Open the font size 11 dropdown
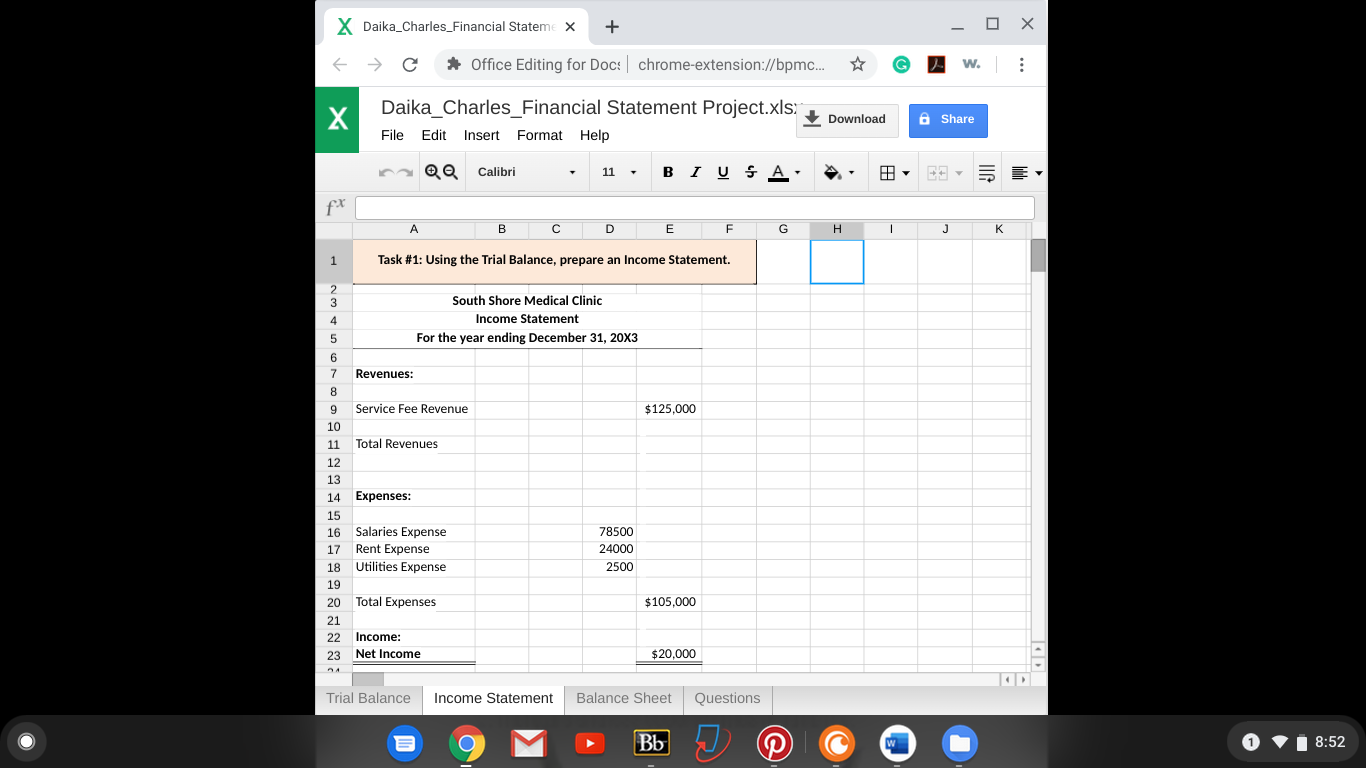 (618, 172)
